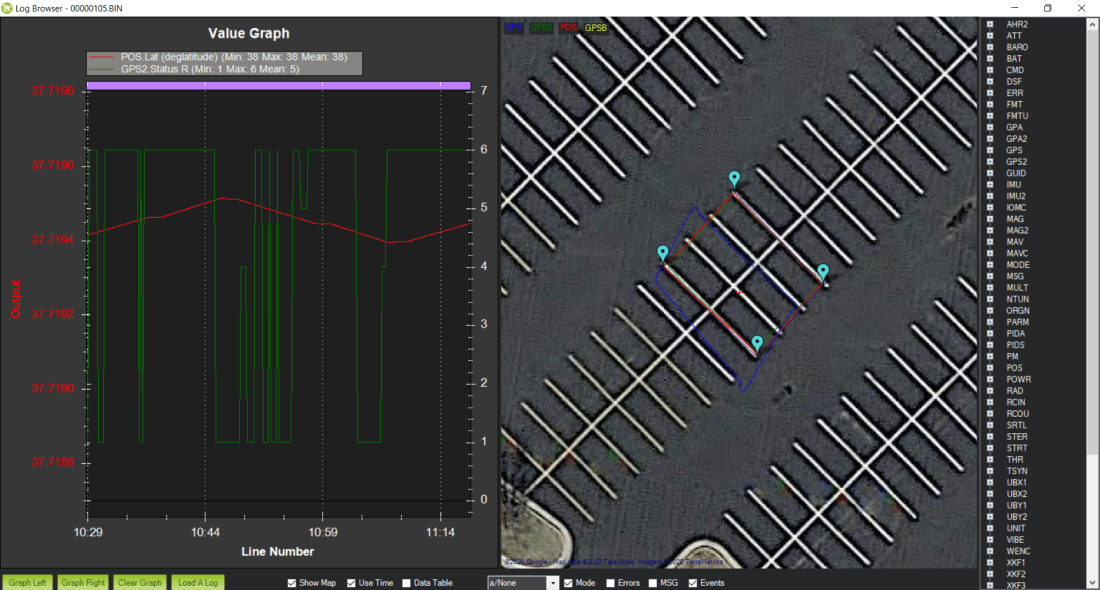This screenshot has width=1100, height=590.
Task: Click the Log Browser app icon in title bar
Action: [8, 8]
